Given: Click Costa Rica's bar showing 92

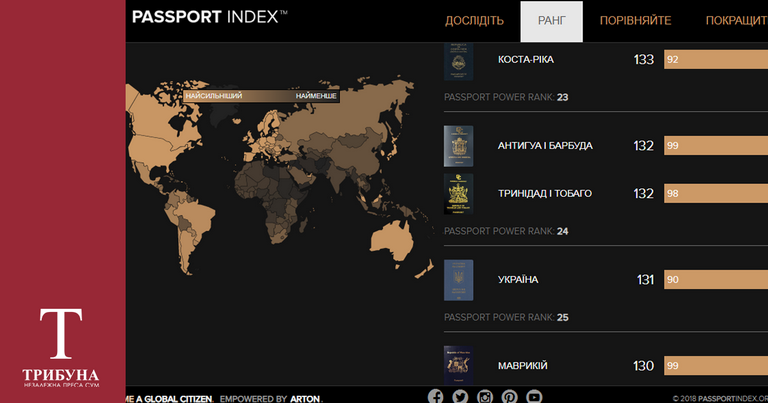Looking at the screenshot, I should (x=716, y=60).
